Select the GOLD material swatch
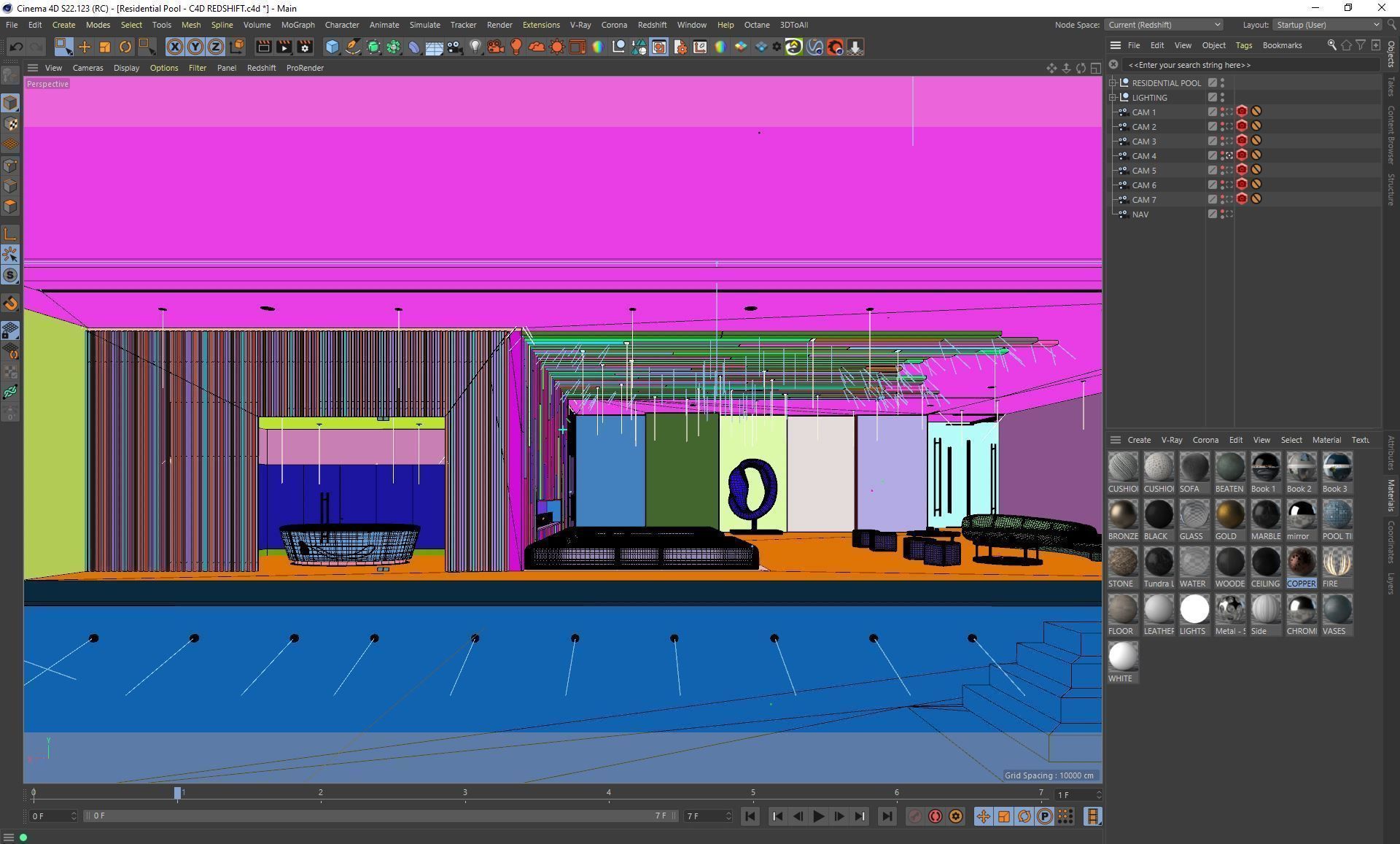The height and width of the screenshot is (844, 1400). 1229,515
